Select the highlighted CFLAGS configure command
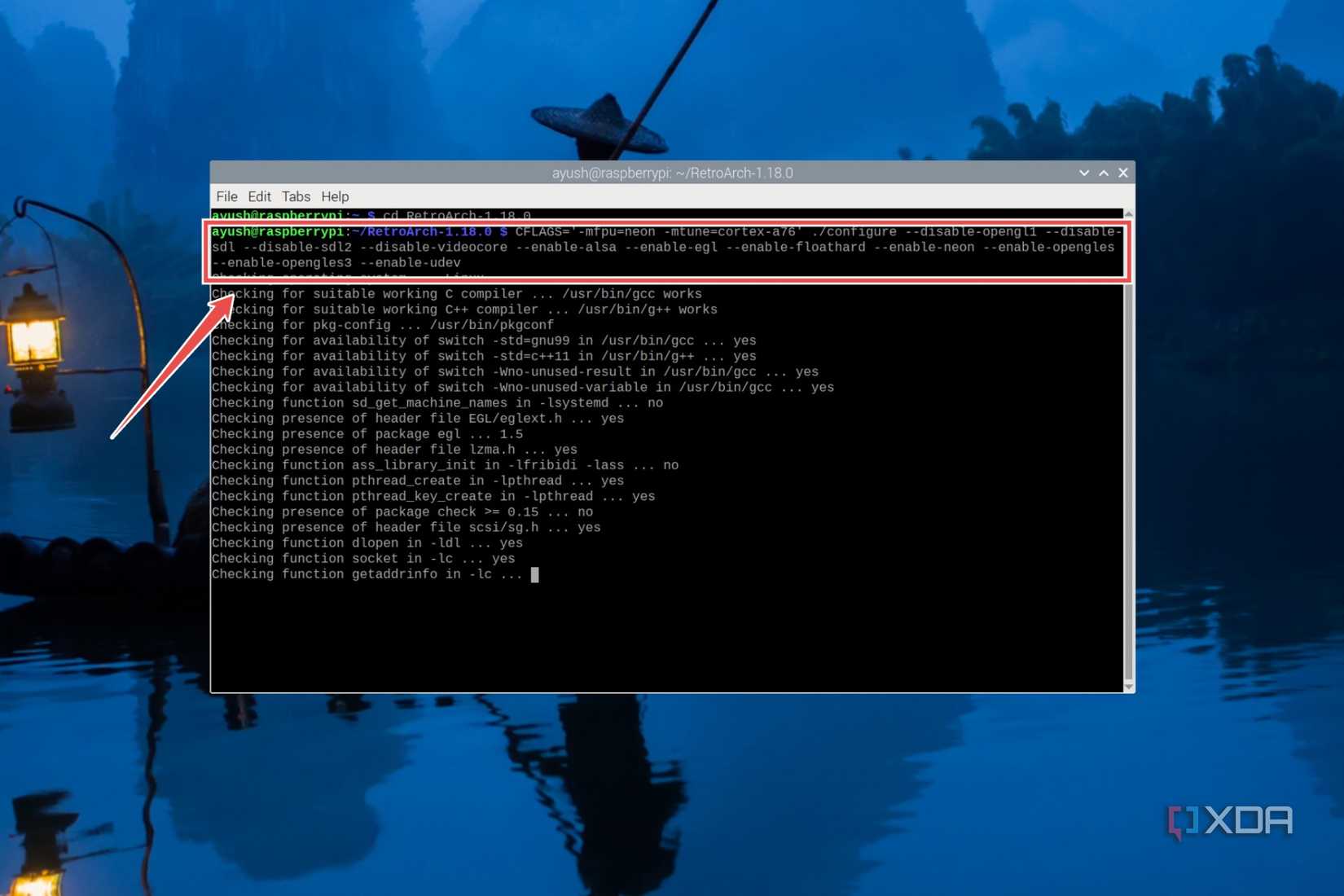Screen dimensions: 1344x896 pos(668,247)
